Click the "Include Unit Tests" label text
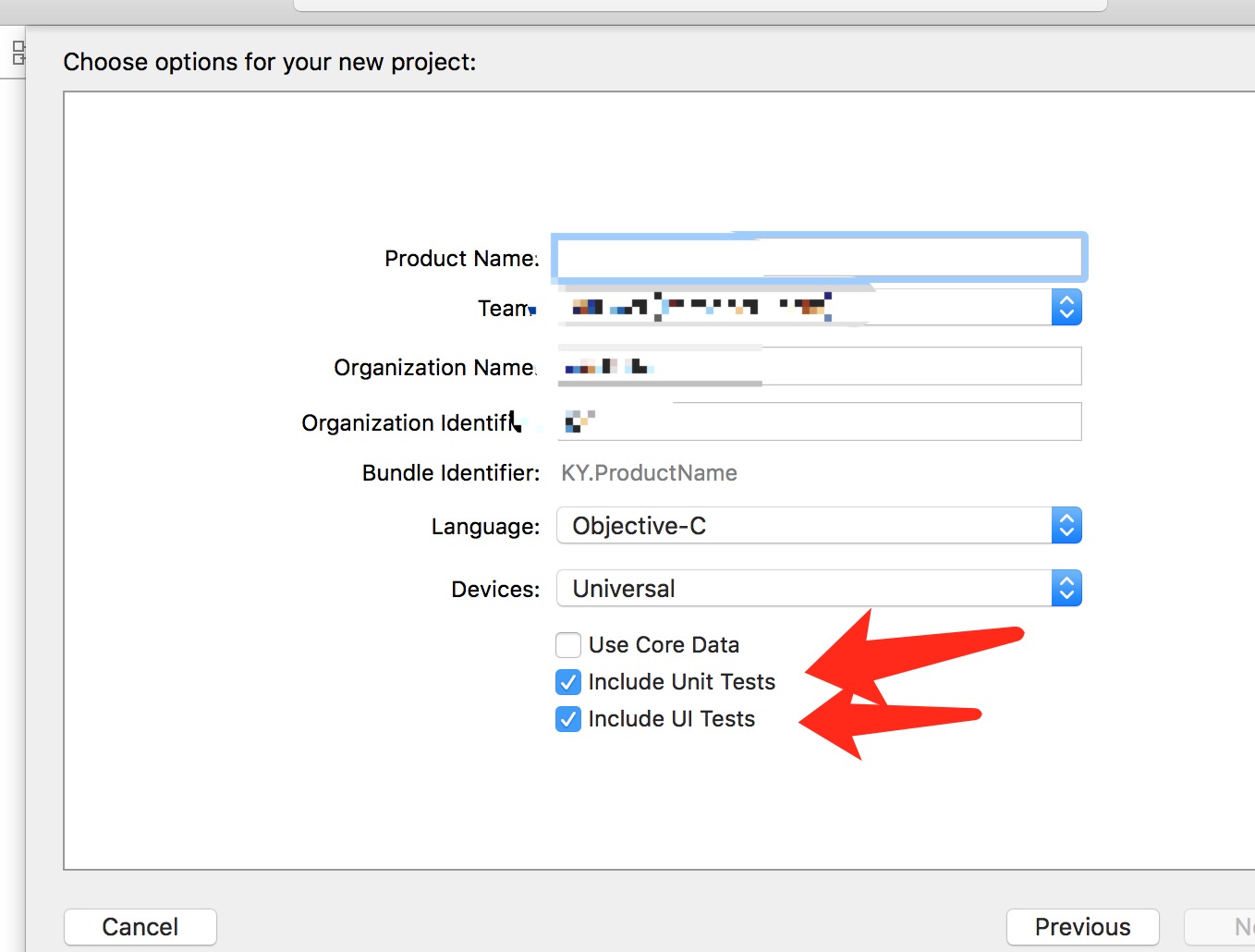Image resolution: width=1255 pixels, height=952 pixels. pos(681,682)
